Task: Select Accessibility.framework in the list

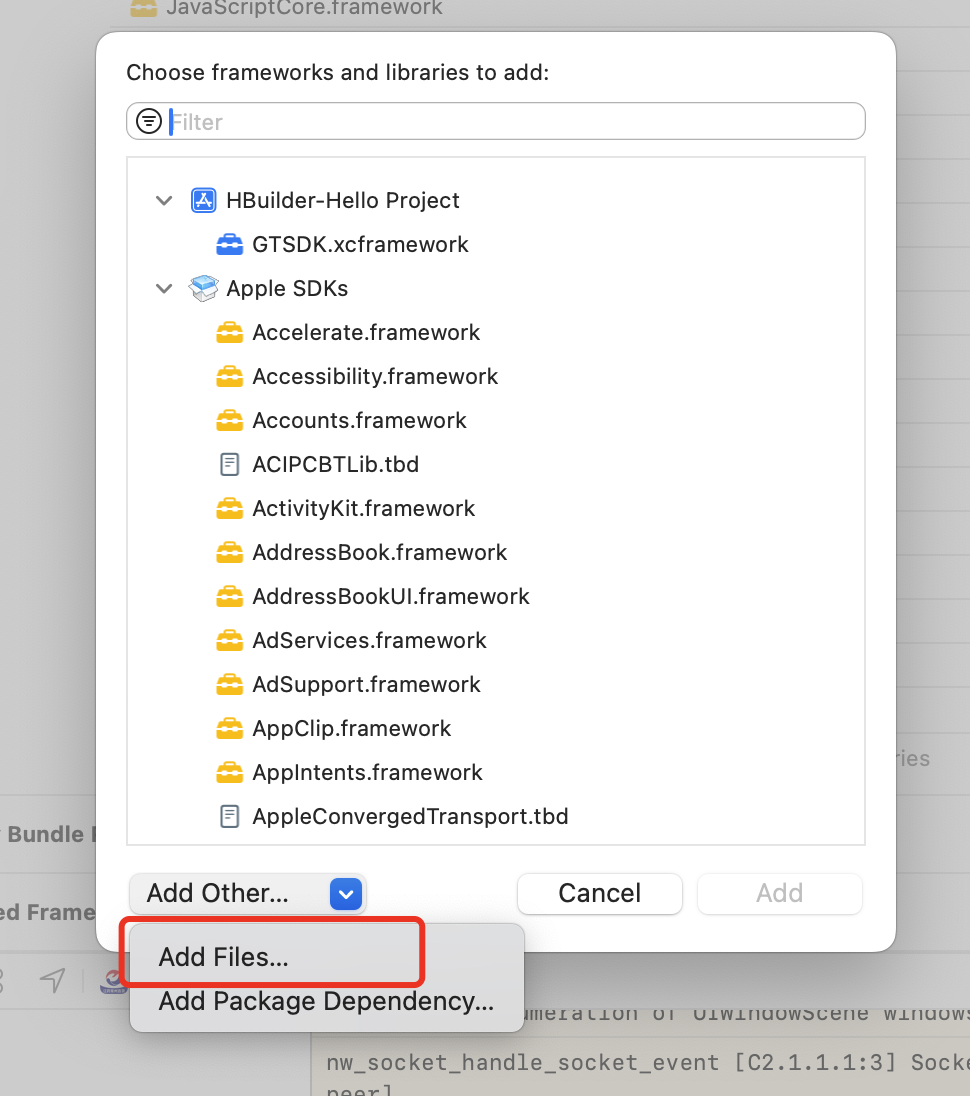Action: pyautogui.click(x=375, y=376)
